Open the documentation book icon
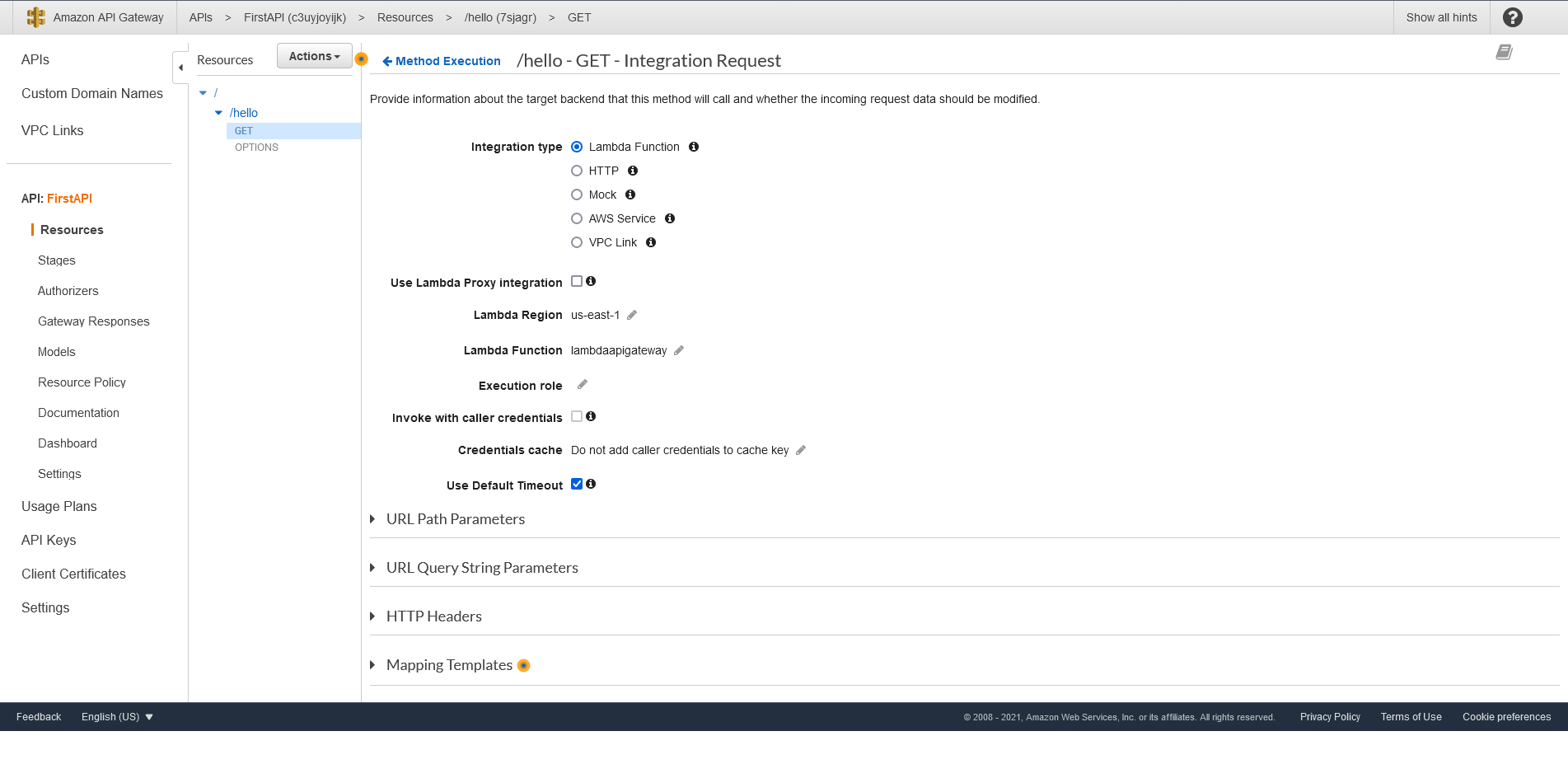The width and height of the screenshot is (1568, 764). [1504, 53]
